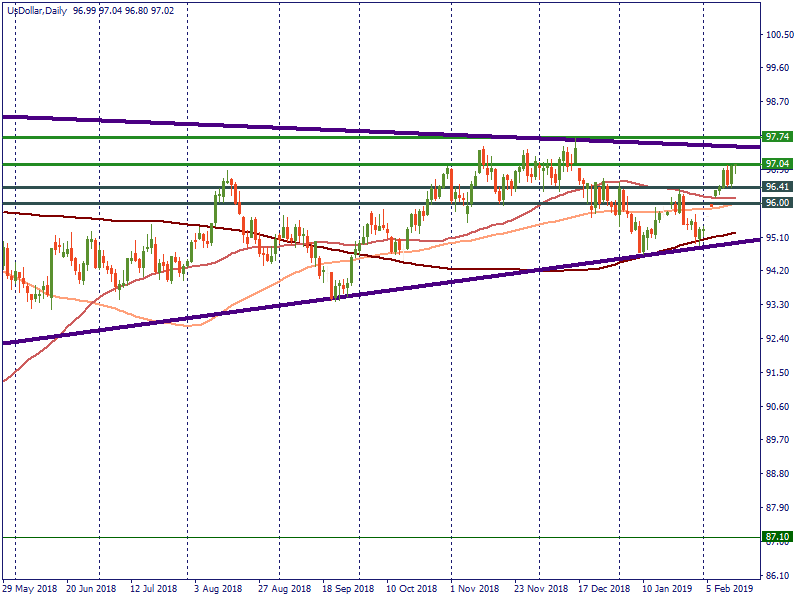Click the 92.40 value on price axis
Screen dimensions: 800x600
coord(778,339)
